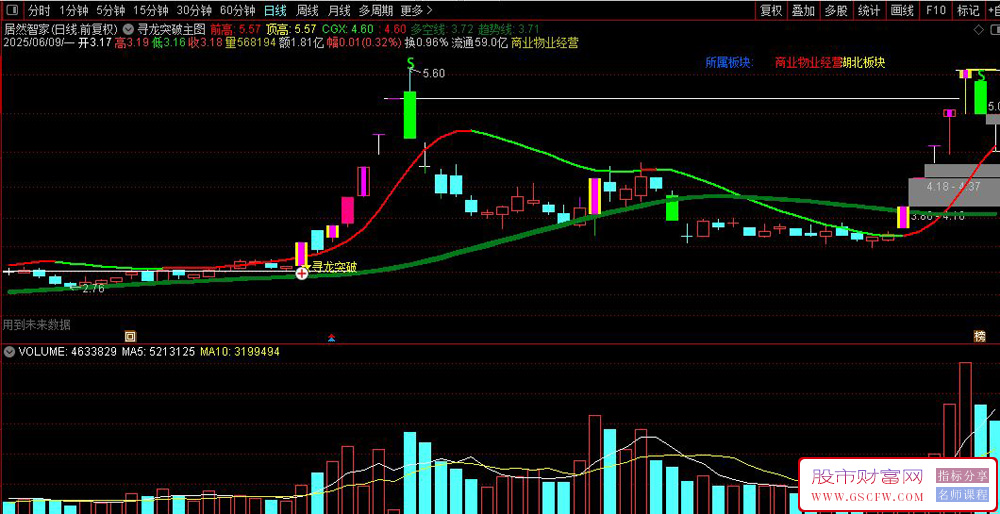Screen dimensions: 1000x514
Task: Click the 用到未来数据 notice text
Action: point(37,325)
